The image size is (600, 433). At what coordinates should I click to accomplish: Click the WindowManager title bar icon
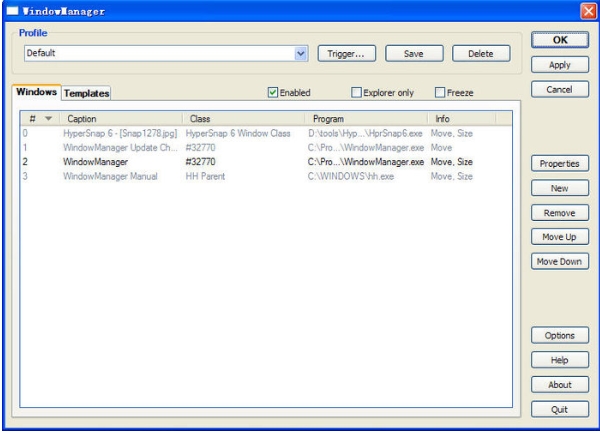(x=12, y=11)
